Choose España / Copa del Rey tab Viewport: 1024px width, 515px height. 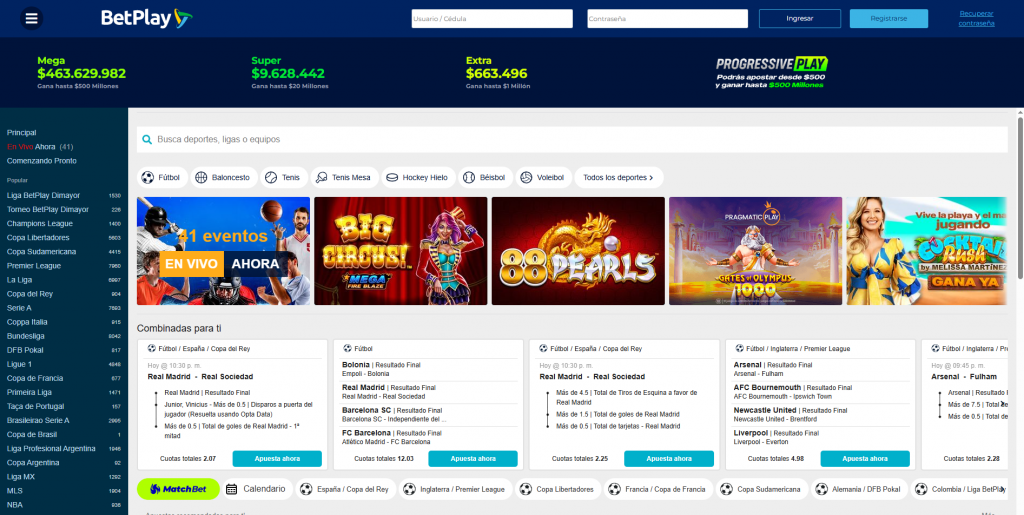click(345, 489)
